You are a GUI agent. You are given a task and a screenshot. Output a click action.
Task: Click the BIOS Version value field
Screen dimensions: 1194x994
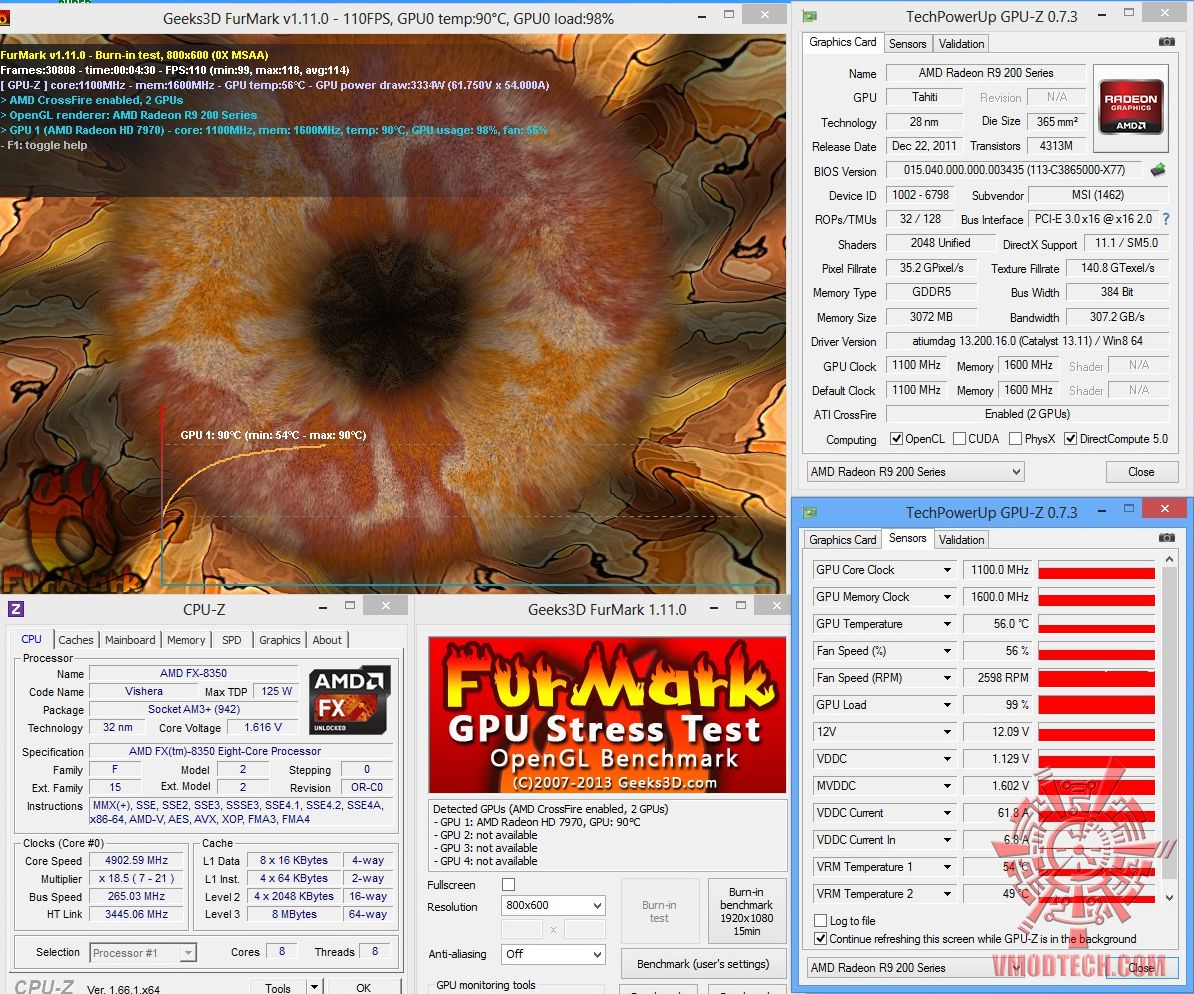click(1015, 170)
